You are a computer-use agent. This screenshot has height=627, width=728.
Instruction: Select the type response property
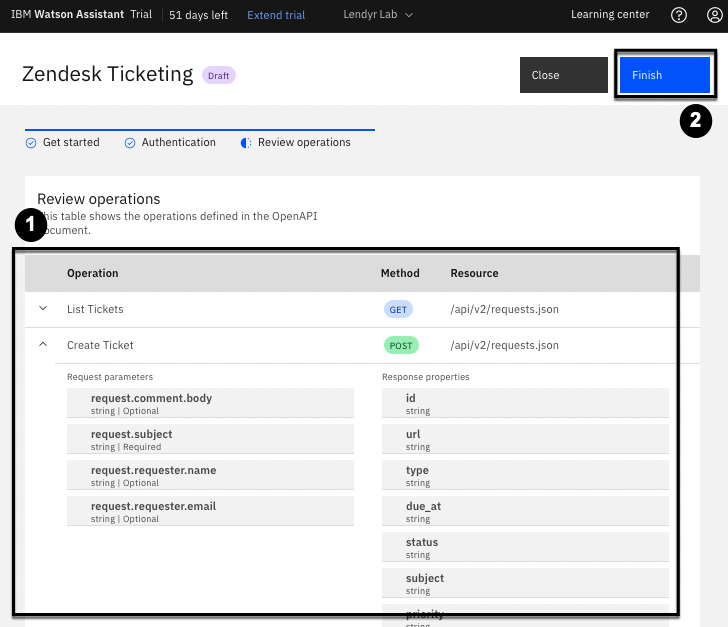click(x=526, y=475)
